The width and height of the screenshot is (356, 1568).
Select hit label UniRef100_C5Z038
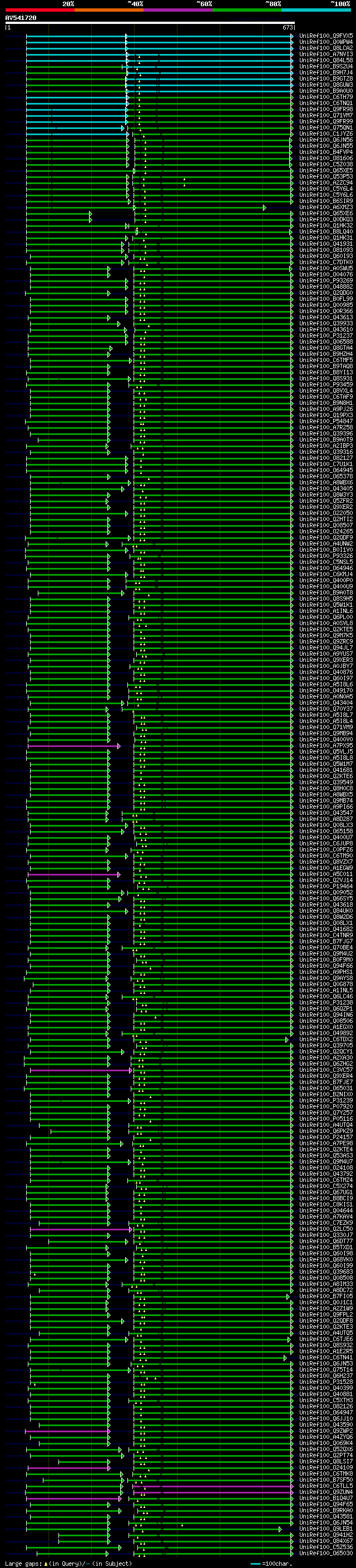(x=326, y=164)
